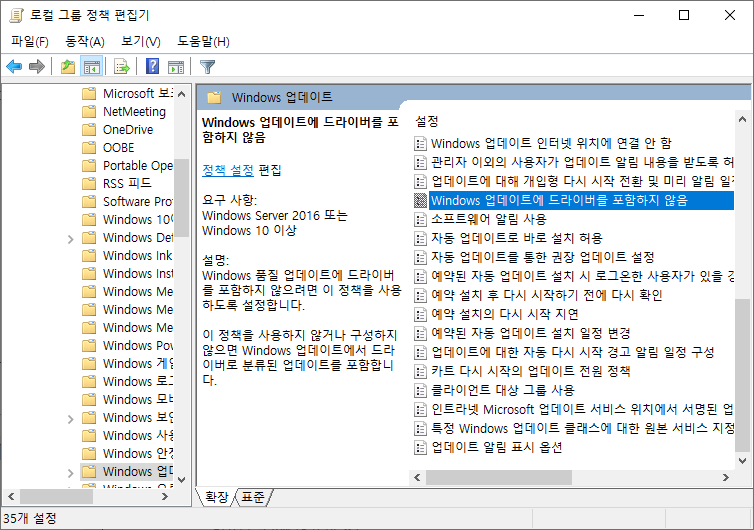The height and width of the screenshot is (530, 754).
Task: Toggle the show/hide action pane icon
Action: [x=176, y=66]
